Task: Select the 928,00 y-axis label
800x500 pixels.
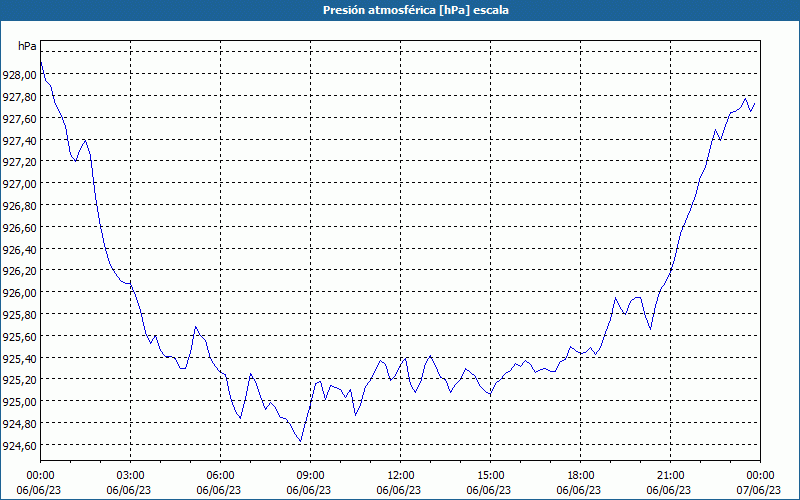Action: pos(19,75)
